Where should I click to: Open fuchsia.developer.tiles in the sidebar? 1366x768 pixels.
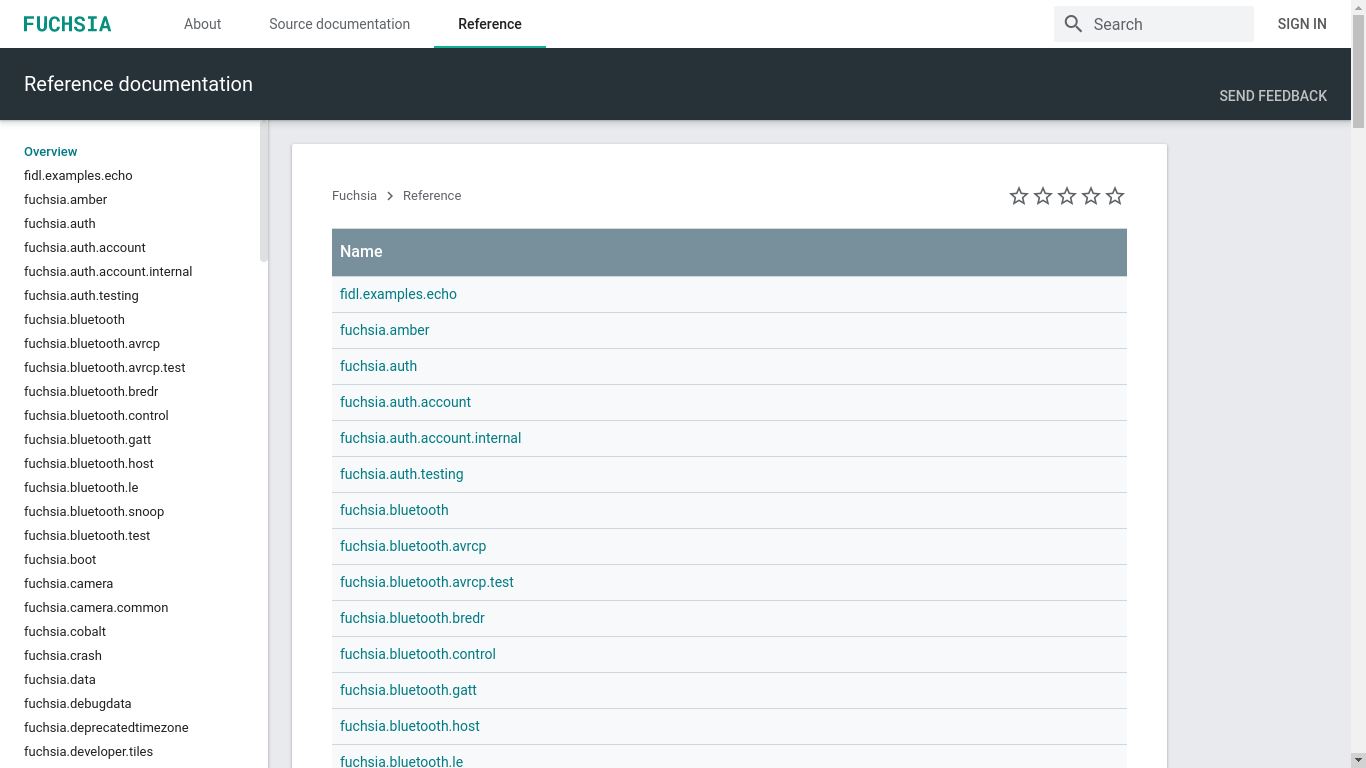(x=88, y=752)
